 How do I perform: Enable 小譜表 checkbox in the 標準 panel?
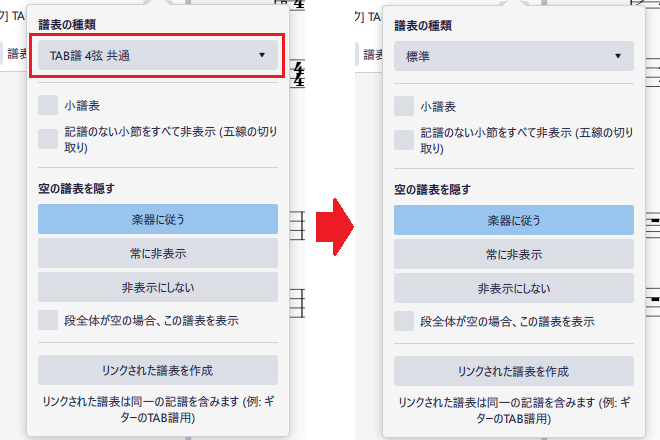coord(404,106)
